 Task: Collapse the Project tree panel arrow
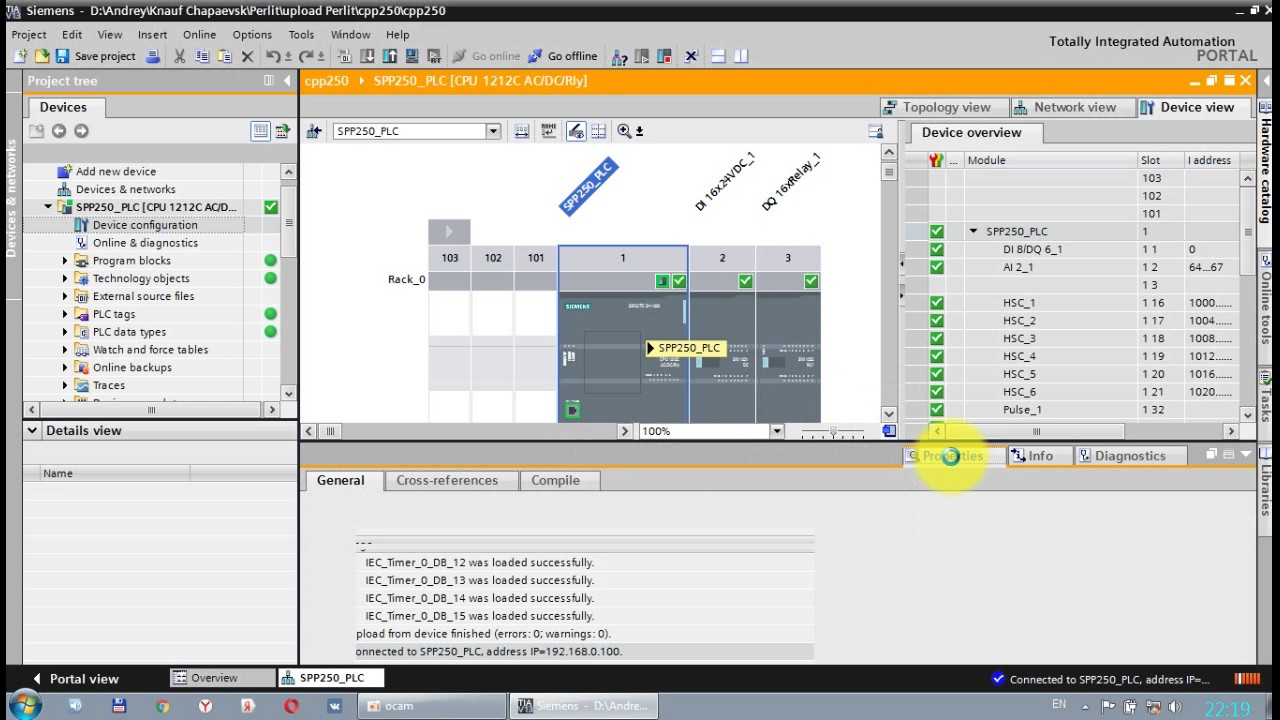pos(288,81)
